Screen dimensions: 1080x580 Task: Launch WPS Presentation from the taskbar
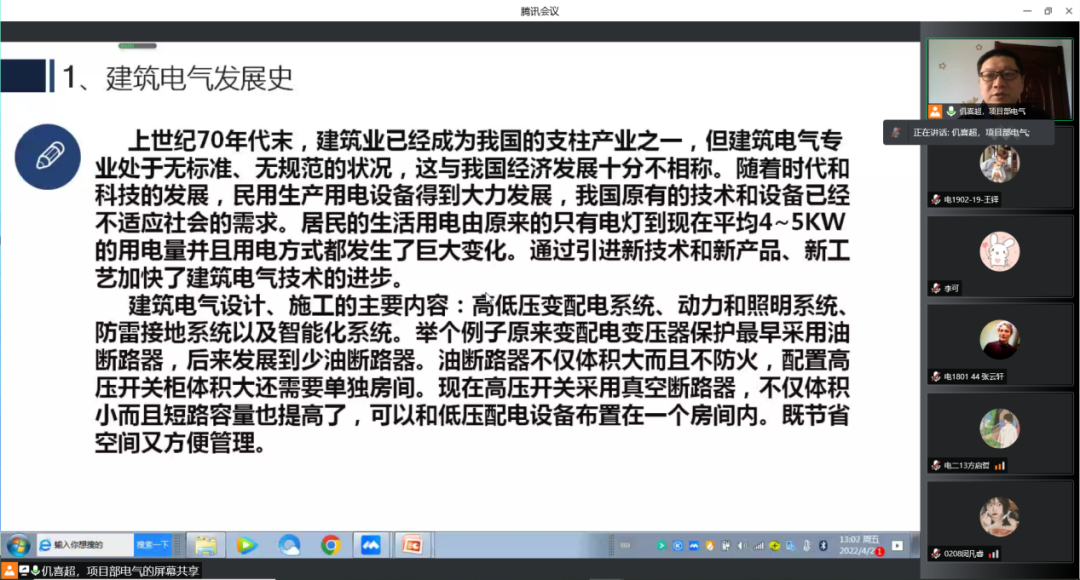click(412, 545)
